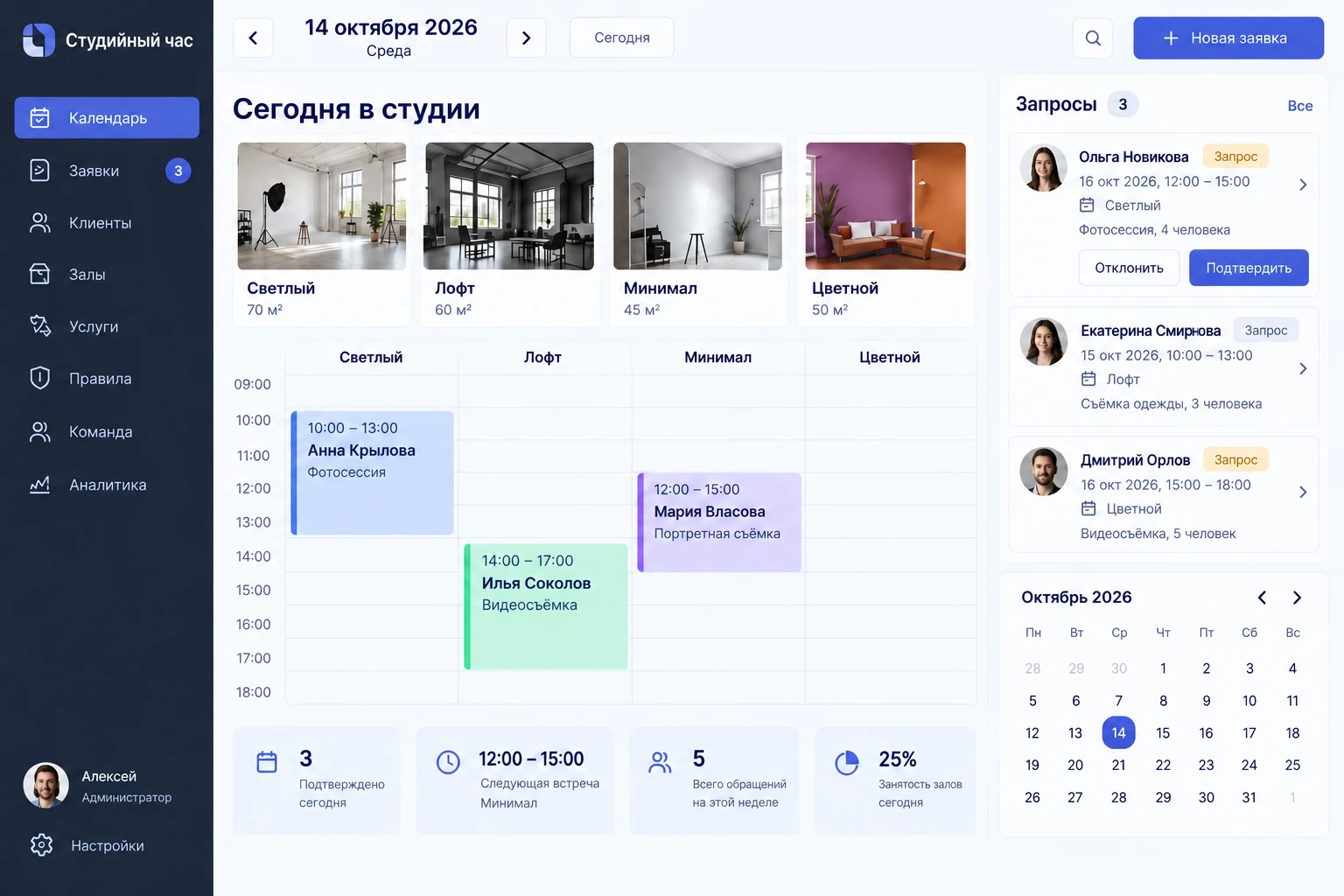Go to the next day with right arrow

[x=527, y=38]
